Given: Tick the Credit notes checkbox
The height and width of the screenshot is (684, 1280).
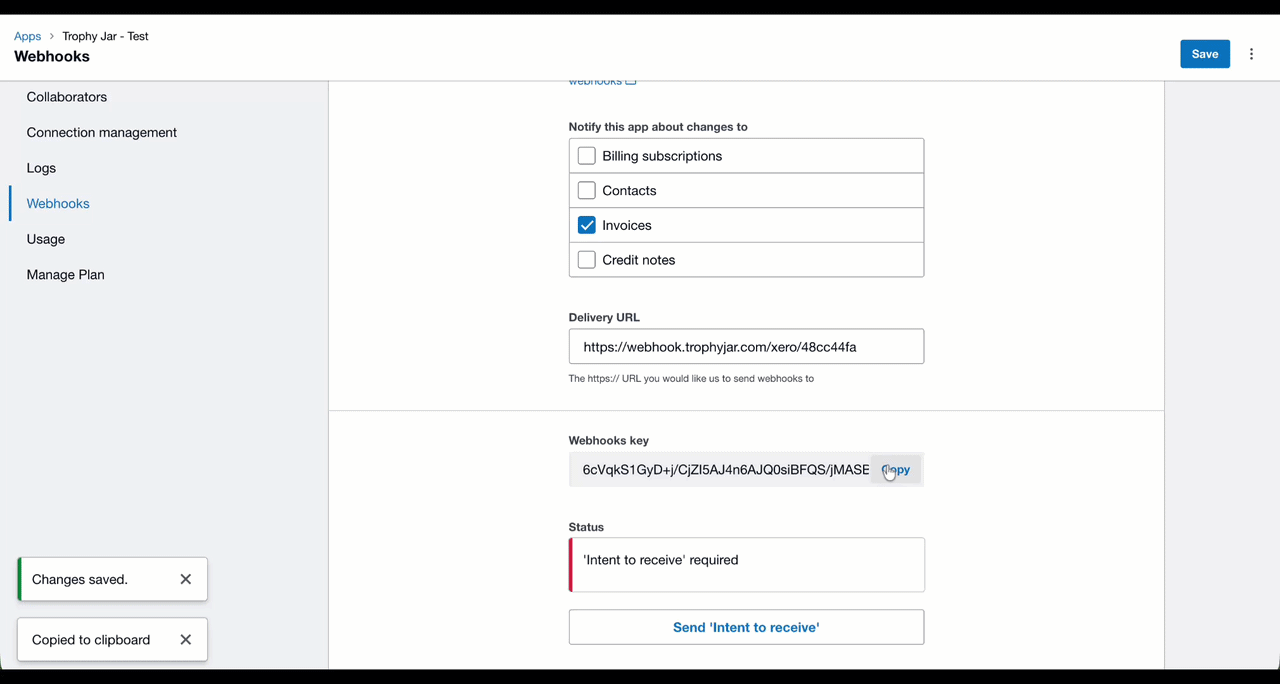Looking at the screenshot, I should pyautogui.click(x=587, y=260).
